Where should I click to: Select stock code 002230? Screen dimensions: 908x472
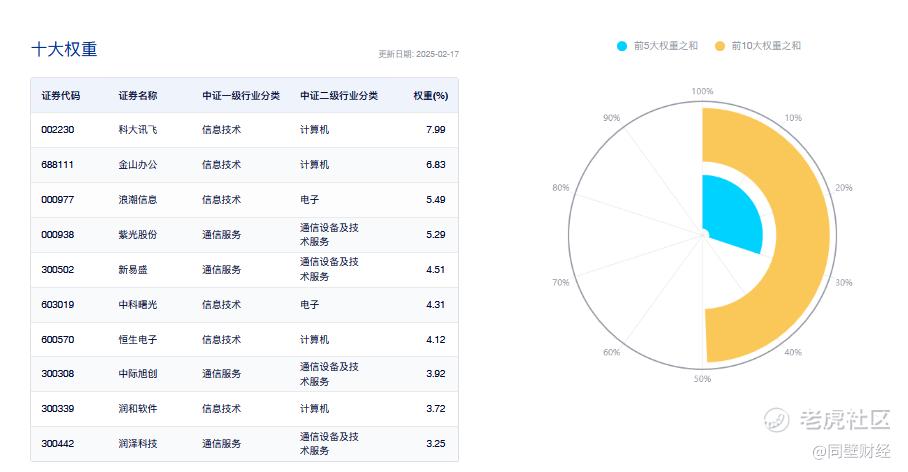(58, 130)
